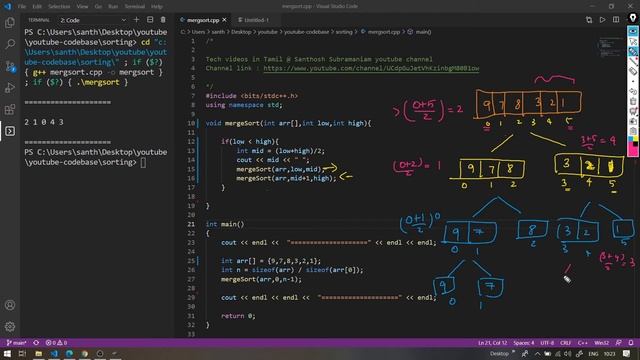Follow the YouTube channel link in comment

coord(371,68)
